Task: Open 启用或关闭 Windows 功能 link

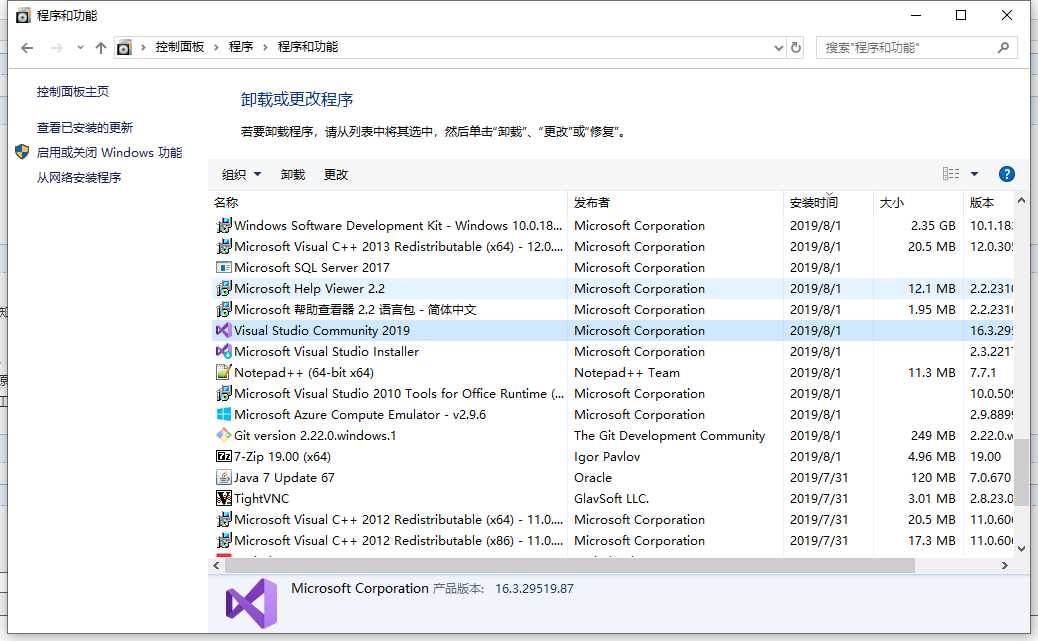Action: tap(109, 153)
